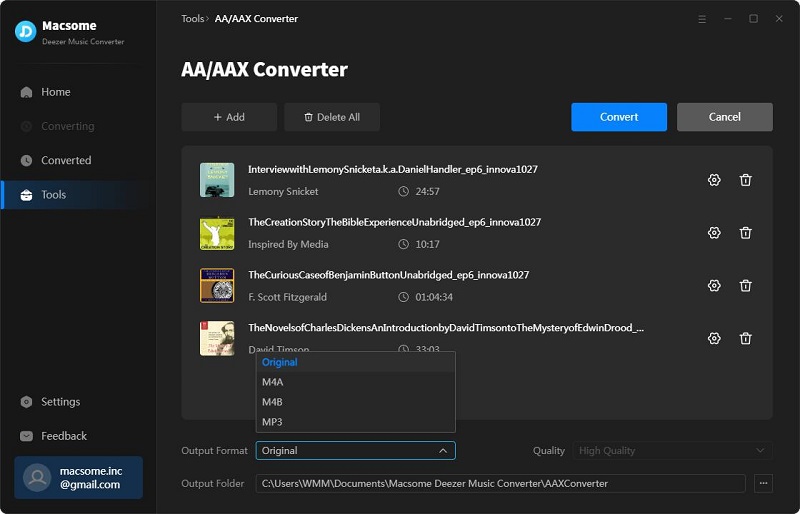Select Original in format dropdown list

[x=356, y=362]
